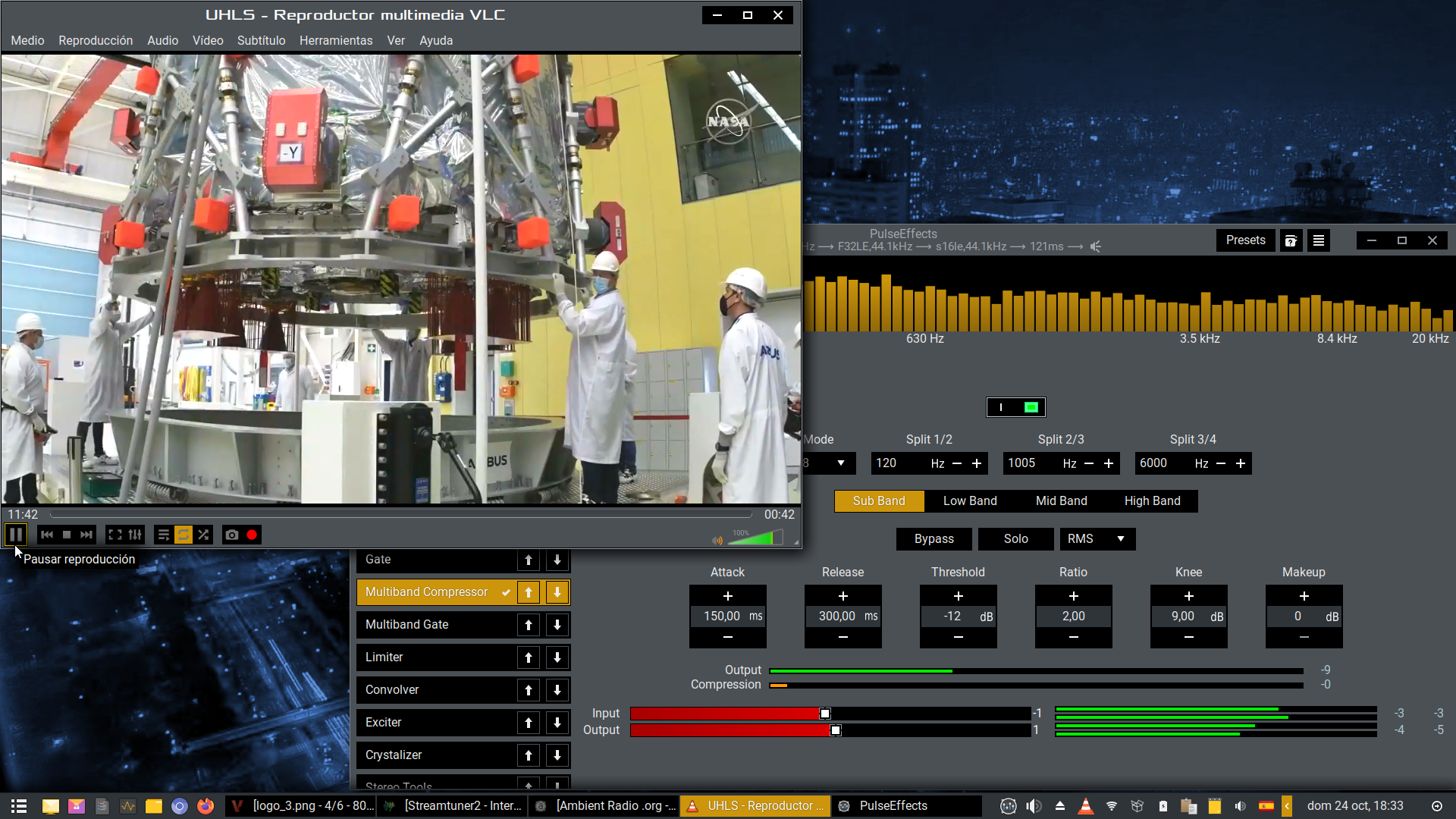This screenshot has width=1456, height=819.
Task: Decrease the Release value
Action: 843,637
